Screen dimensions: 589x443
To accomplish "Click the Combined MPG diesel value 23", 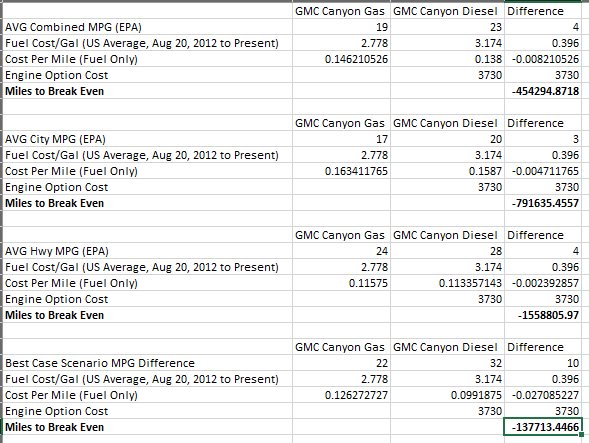I will click(x=447, y=27).
